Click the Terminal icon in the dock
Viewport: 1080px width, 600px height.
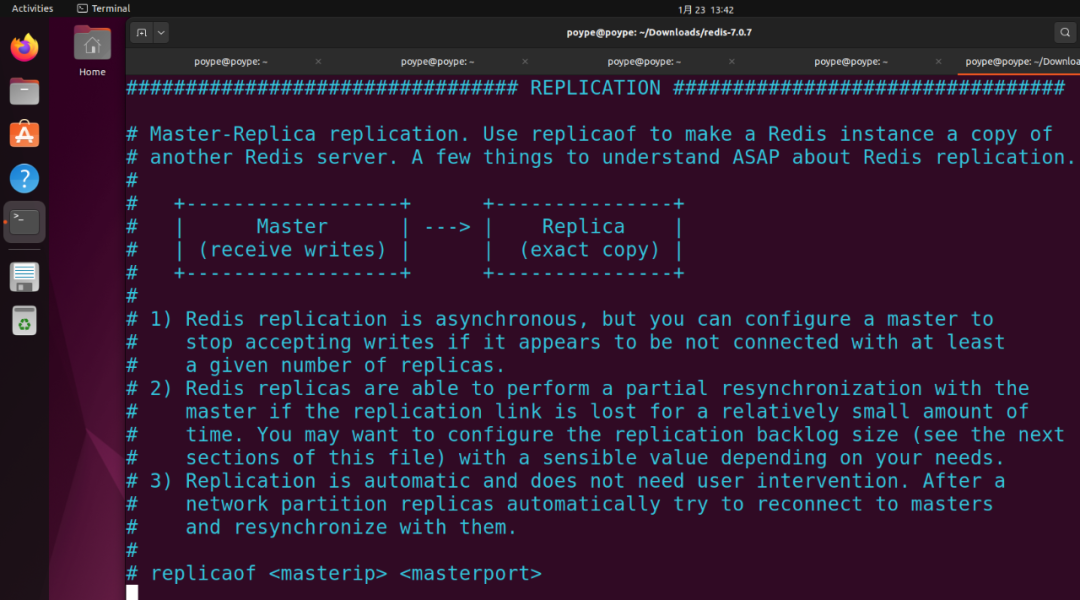click(x=24, y=222)
